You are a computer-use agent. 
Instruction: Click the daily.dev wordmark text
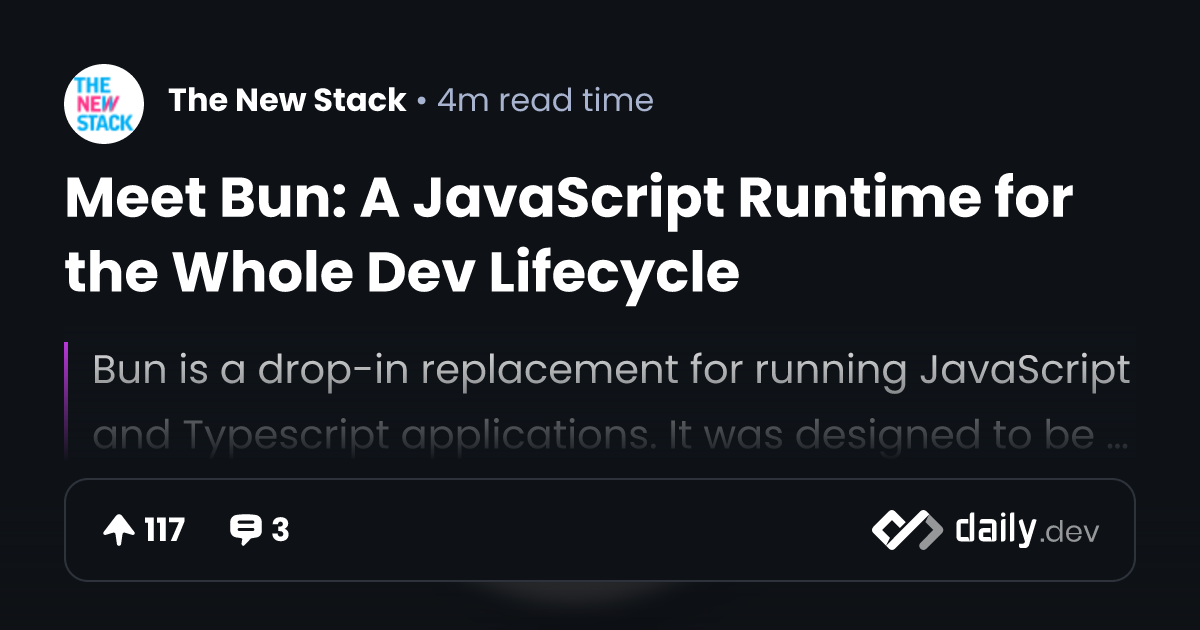click(1027, 530)
